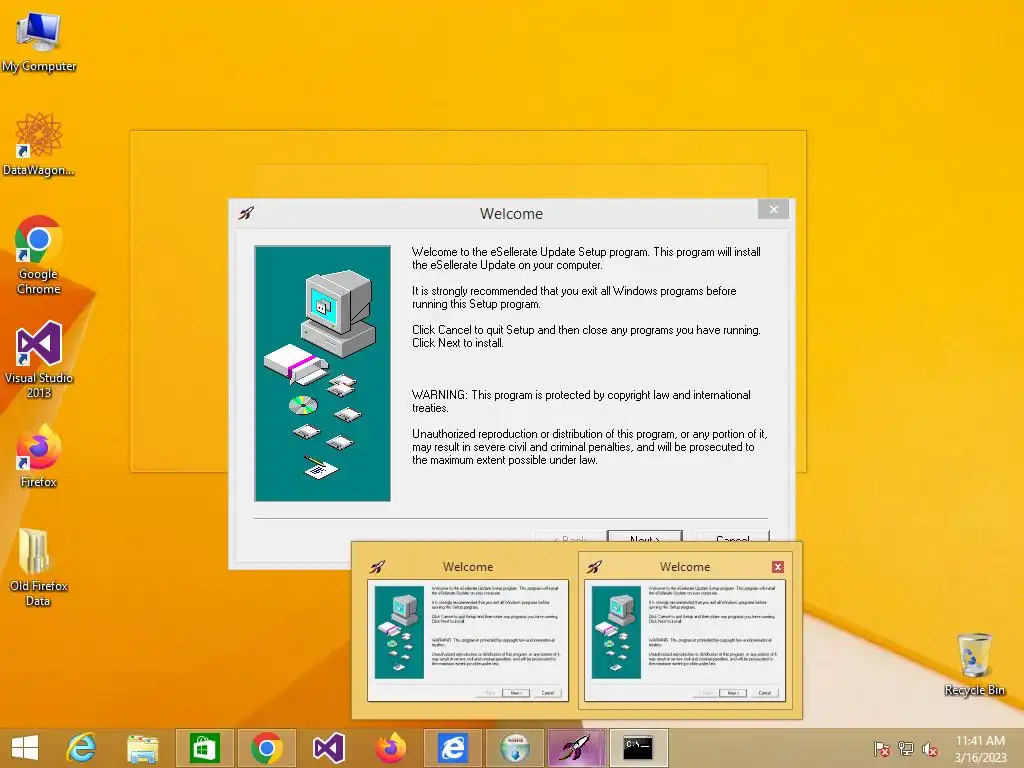Launch Google Chrome from desktop shortcut
This screenshot has height=768, width=1024.
[39, 255]
